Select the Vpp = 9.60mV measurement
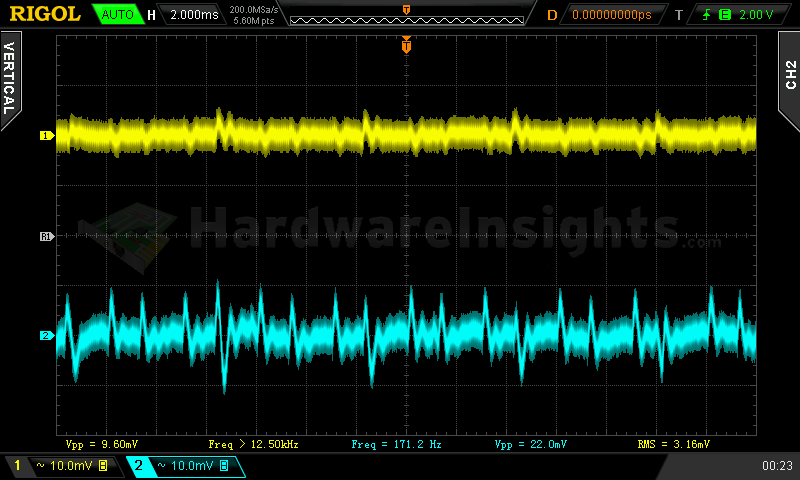 (x=102, y=443)
